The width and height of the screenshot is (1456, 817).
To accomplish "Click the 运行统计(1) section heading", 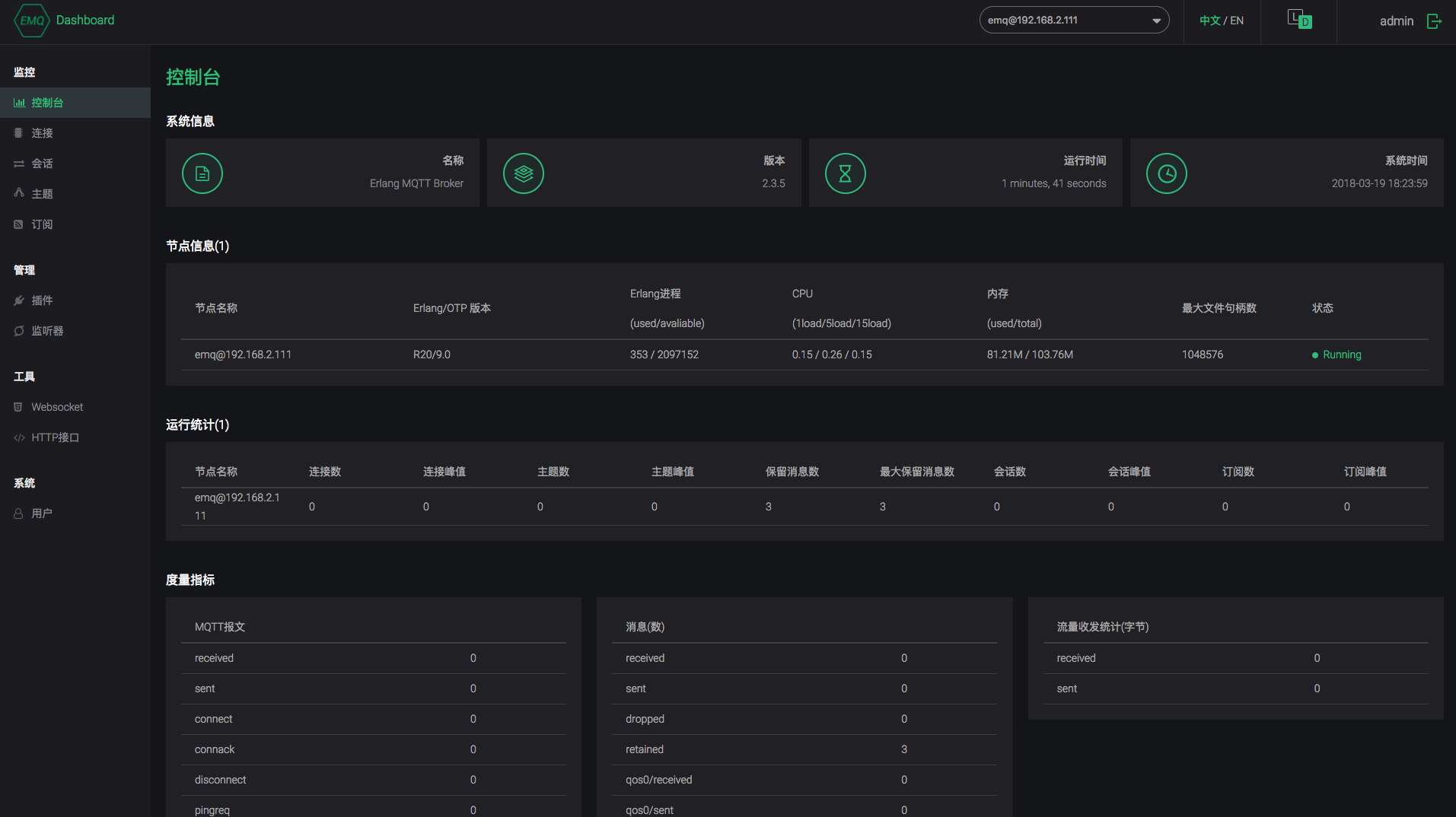I will pyautogui.click(x=197, y=424).
